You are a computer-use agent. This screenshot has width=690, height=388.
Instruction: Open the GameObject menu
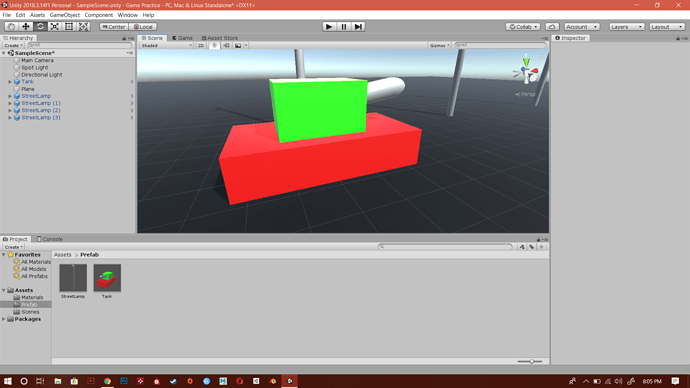pyautogui.click(x=65, y=15)
